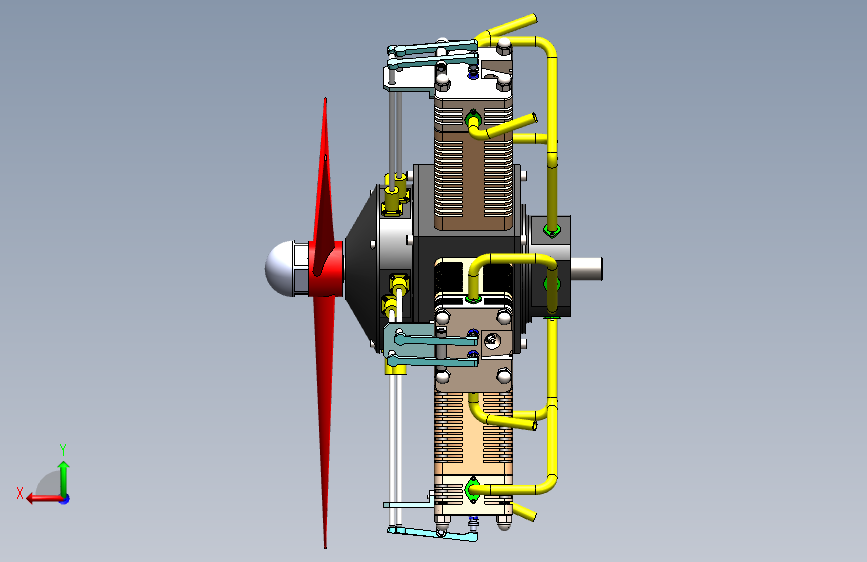Click the Y axis label on the orientation triad
Image resolution: width=867 pixels, height=562 pixels.
pyautogui.click(x=63, y=450)
